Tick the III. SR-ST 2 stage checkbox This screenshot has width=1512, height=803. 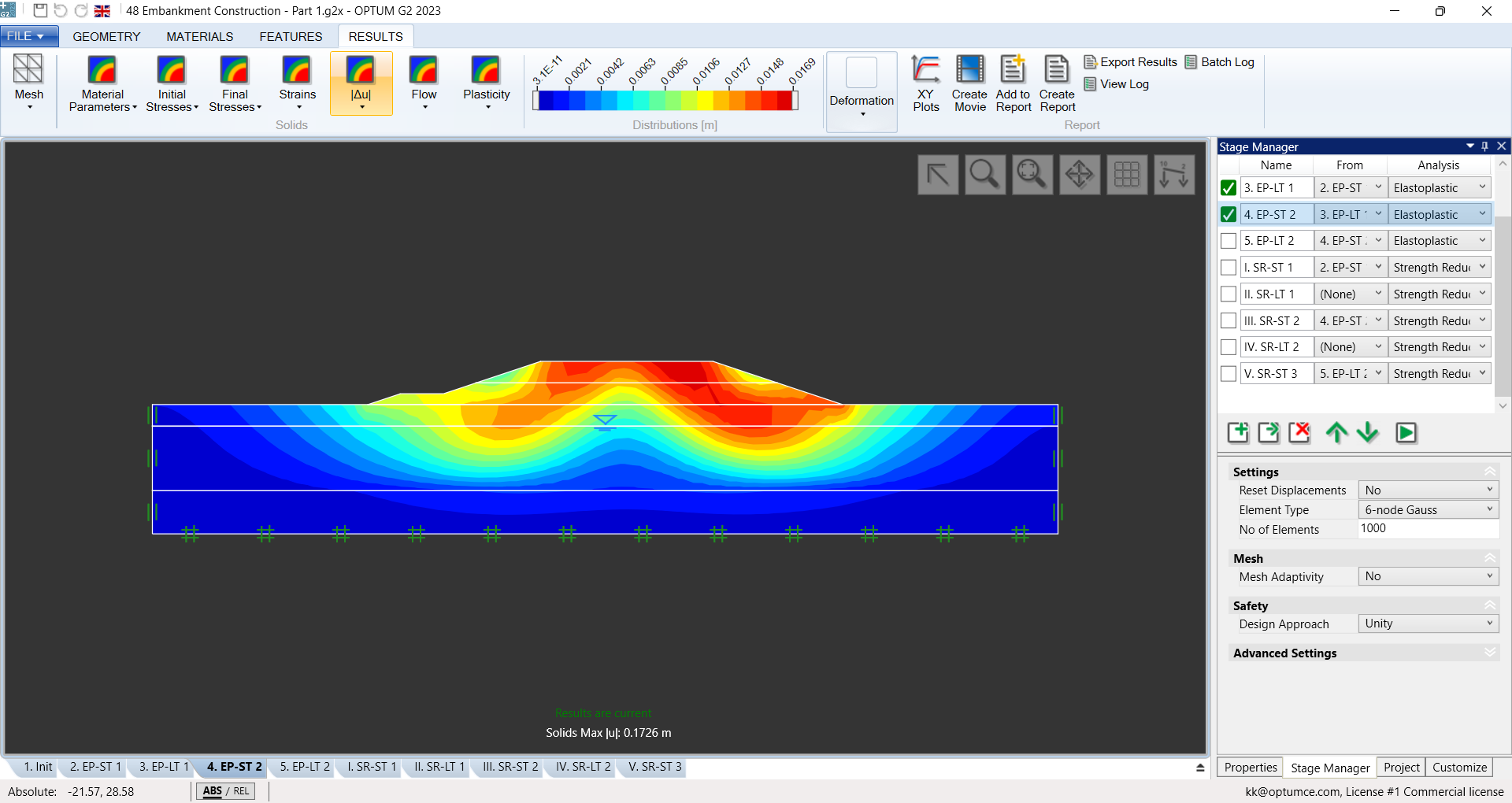(1228, 320)
